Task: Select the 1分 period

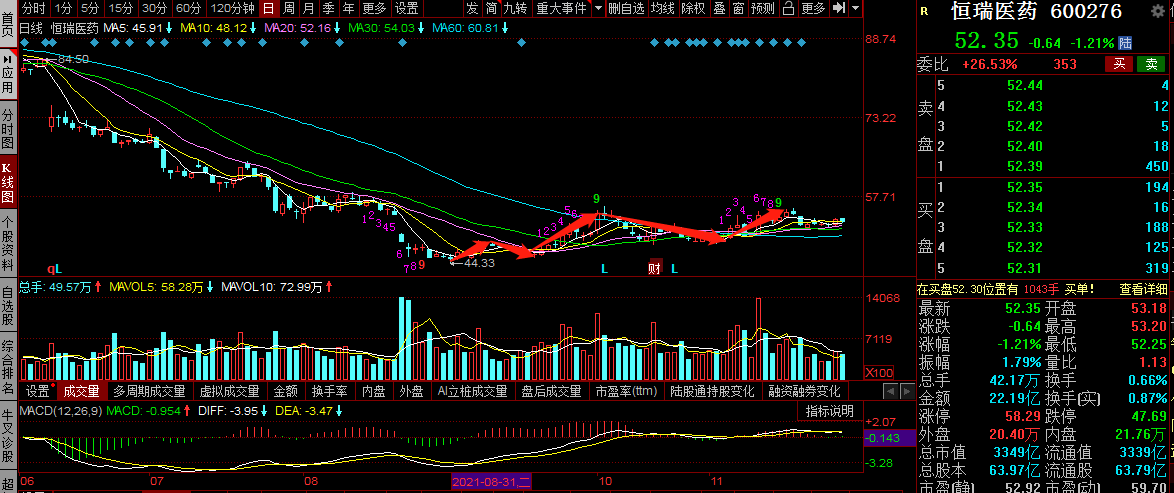Action: 64,8
